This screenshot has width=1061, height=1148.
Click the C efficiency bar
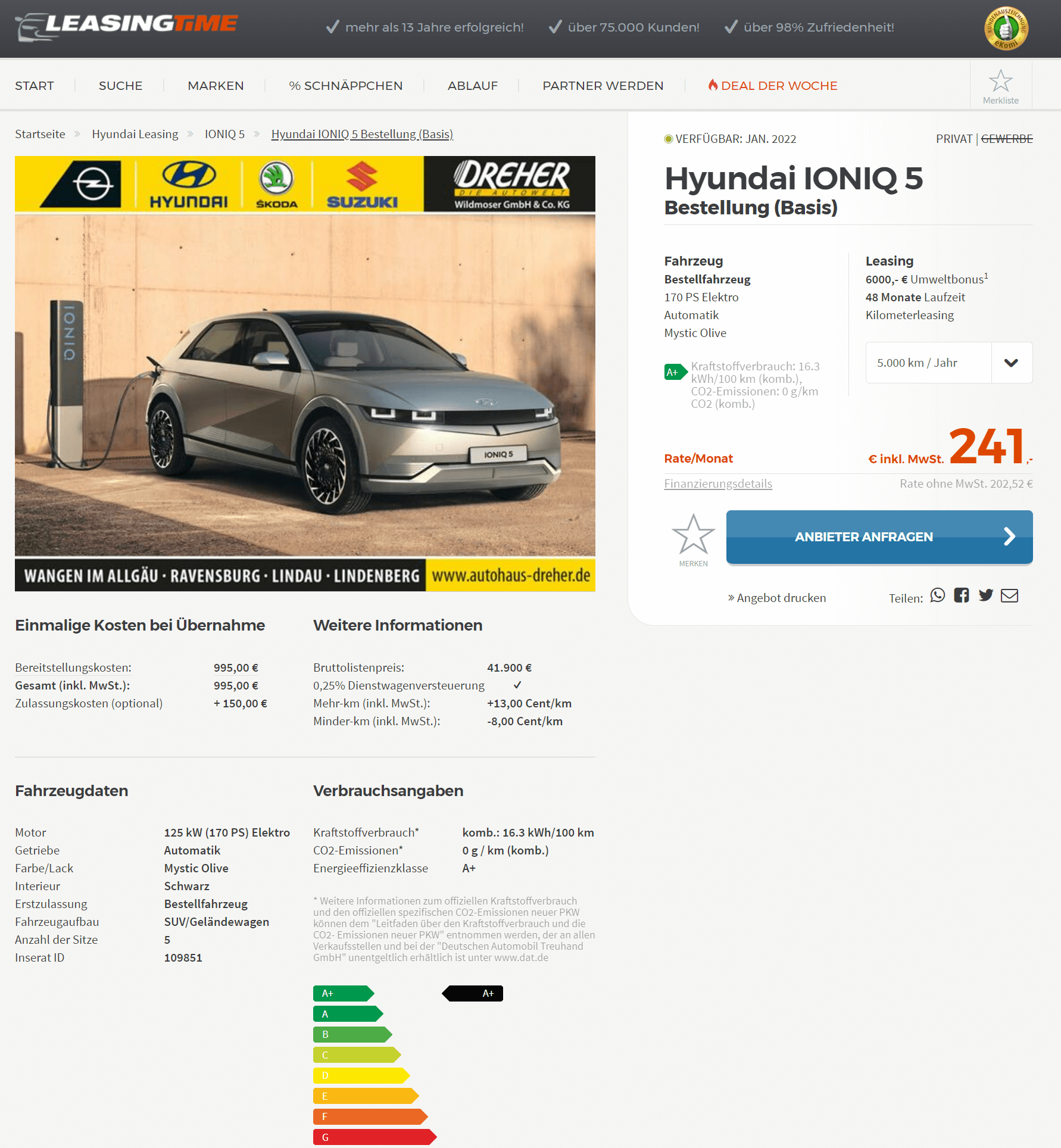tap(357, 1055)
